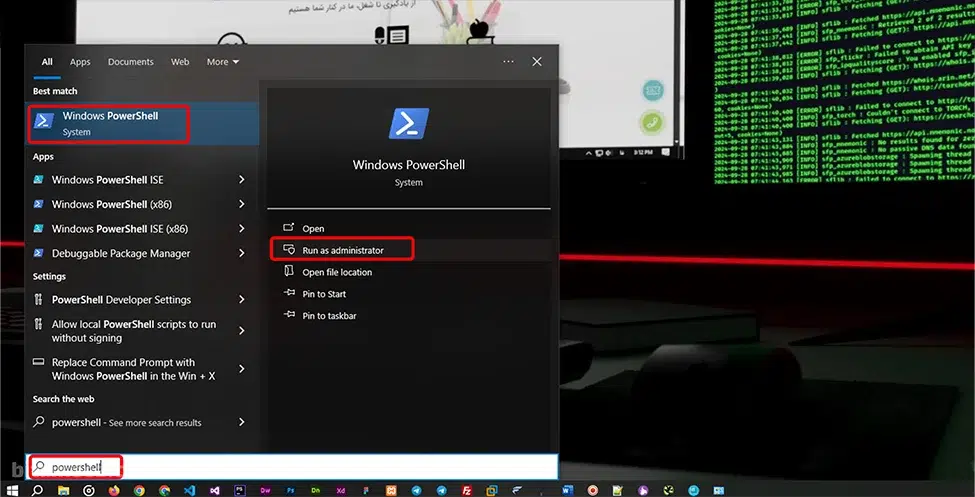Choose Open file location action
The height and width of the screenshot is (497, 975).
[337, 272]
